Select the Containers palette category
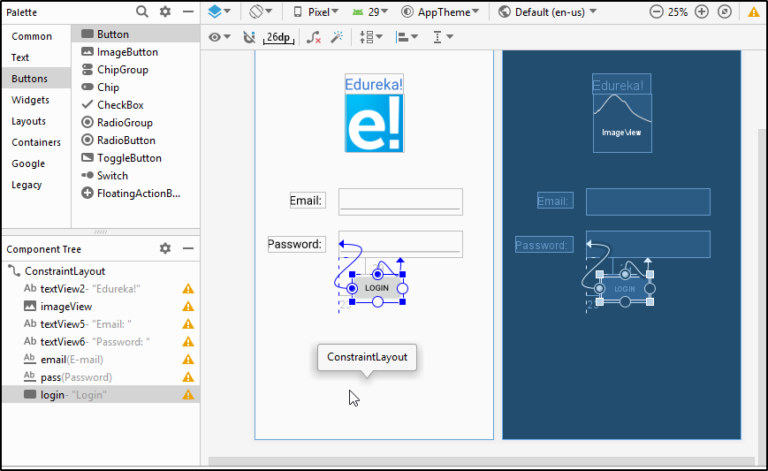This screenshot has width=768, height=471. 36,142
